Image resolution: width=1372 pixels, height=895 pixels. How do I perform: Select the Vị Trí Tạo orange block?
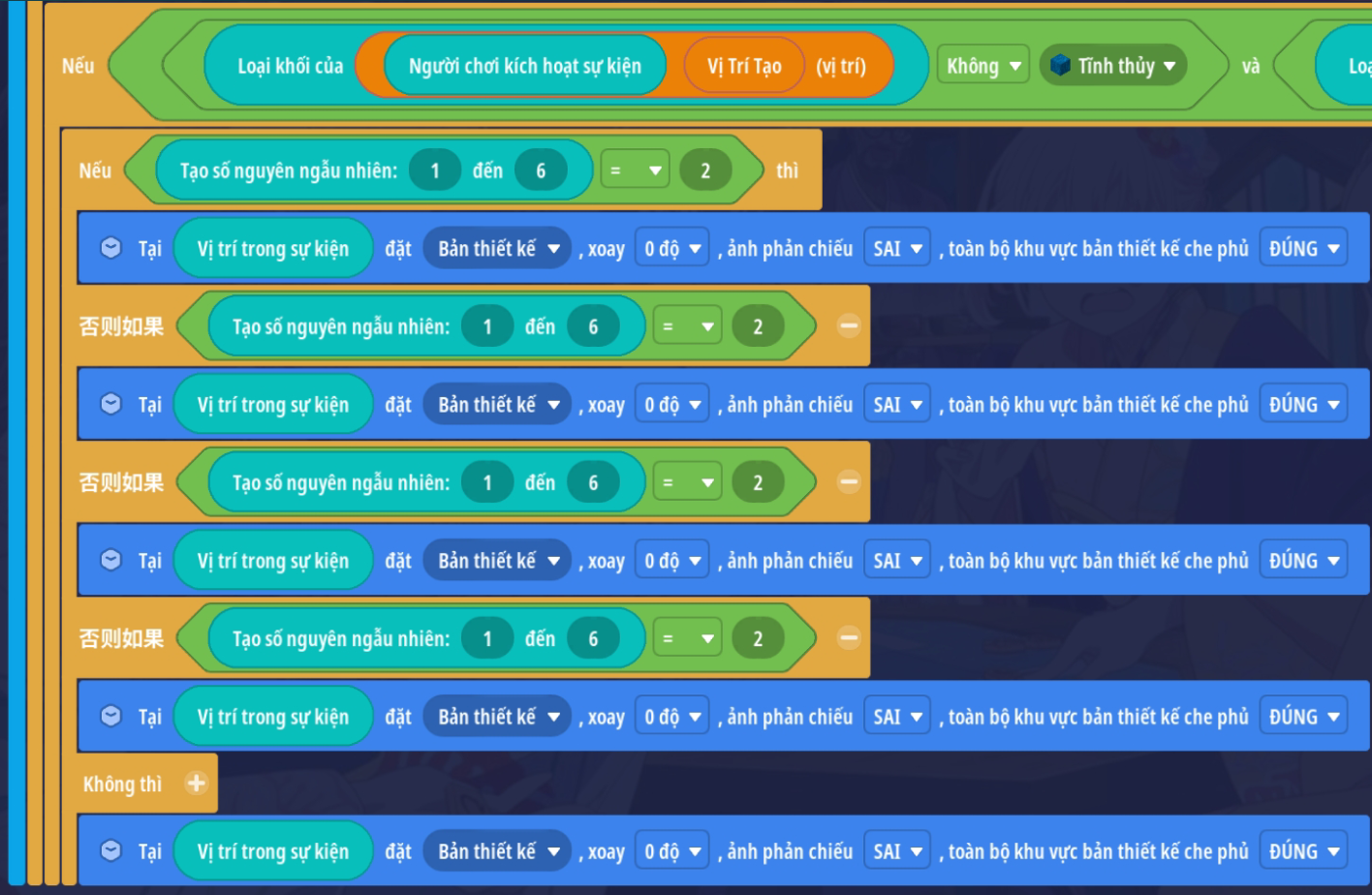coord(743,66)
